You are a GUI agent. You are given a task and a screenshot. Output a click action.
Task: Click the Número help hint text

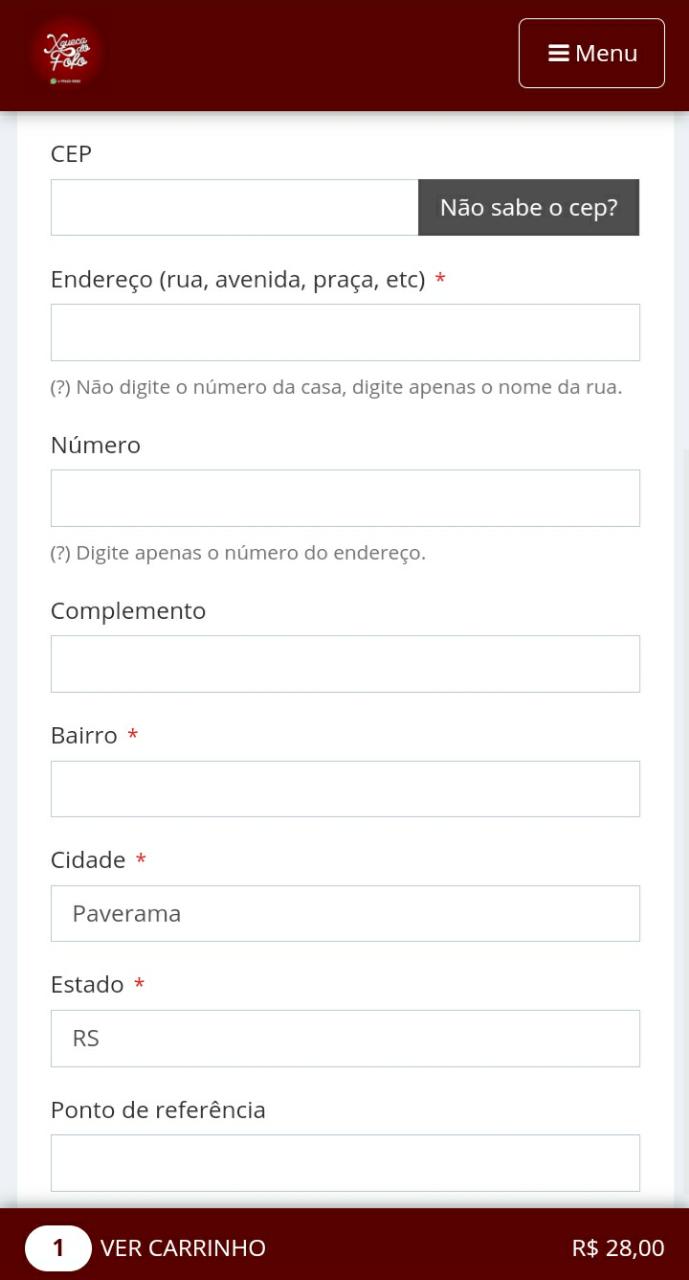click(x=238, y=553)
